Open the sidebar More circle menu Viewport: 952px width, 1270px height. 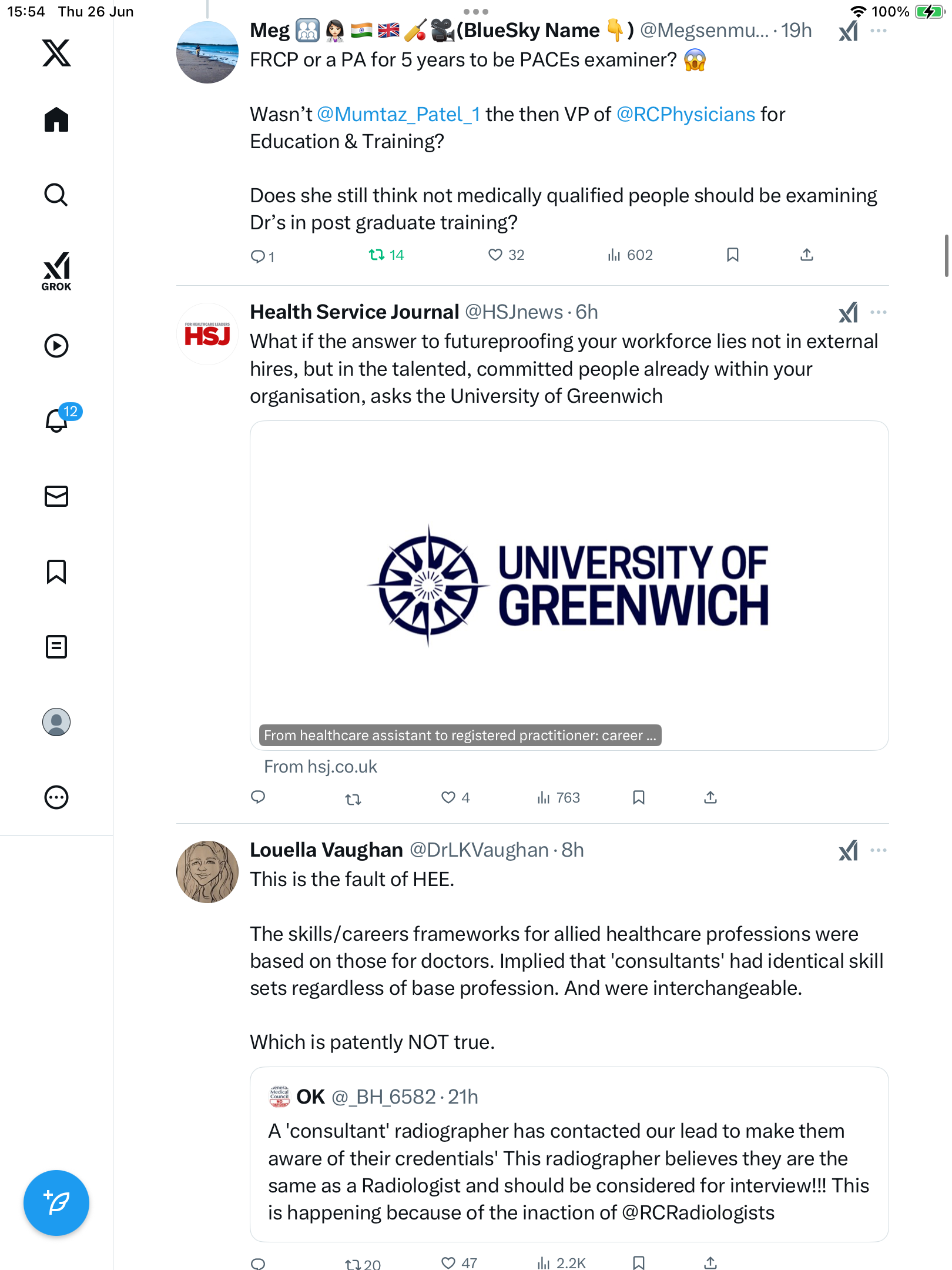click(x=56, y=797)
